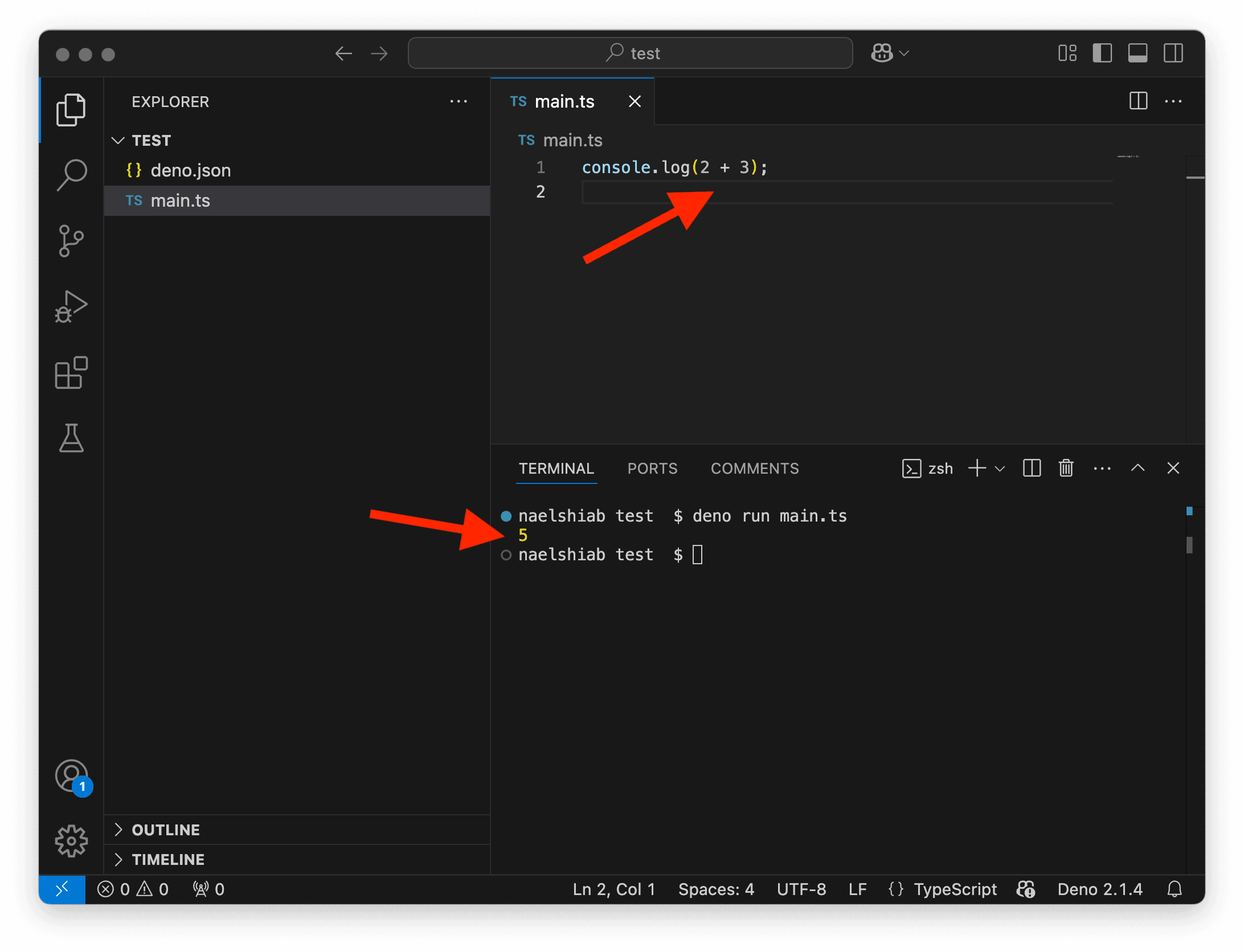Change indentation via Spaces: 4
Image resolution: width=1244 pixels, height=952 pixels.
click(716, 889)
